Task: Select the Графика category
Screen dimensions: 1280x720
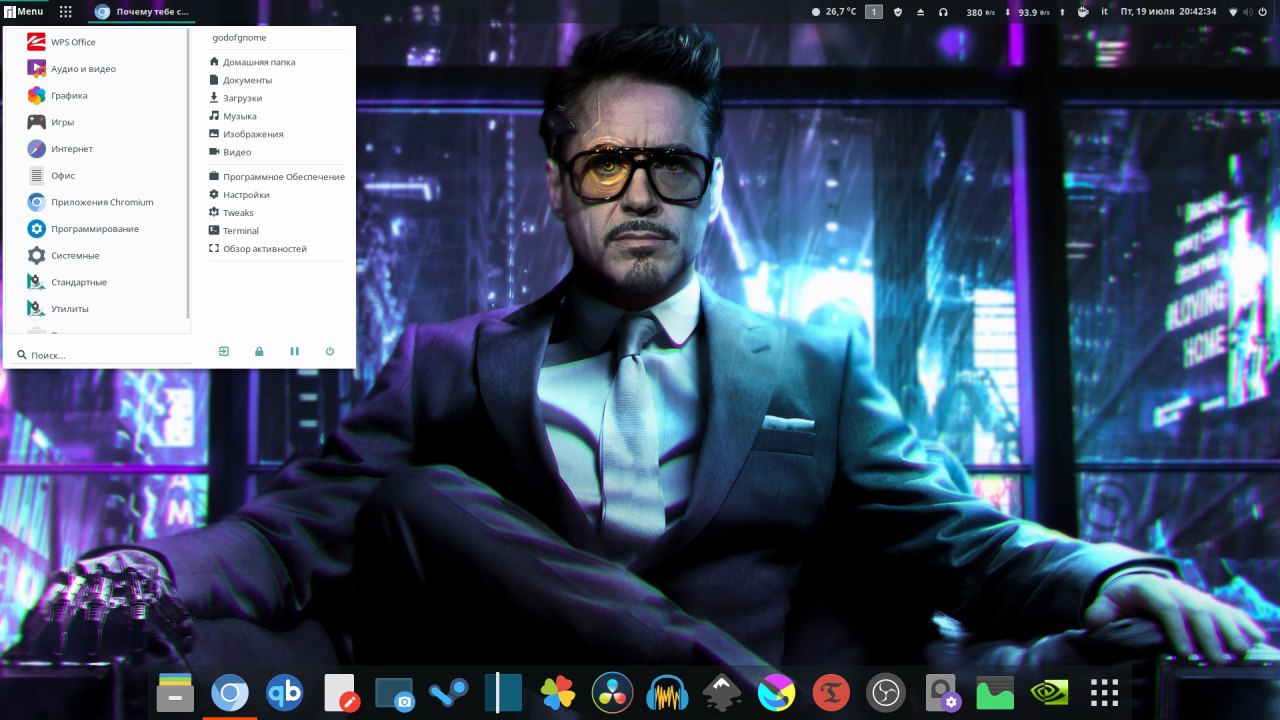Action: (96, 95)
